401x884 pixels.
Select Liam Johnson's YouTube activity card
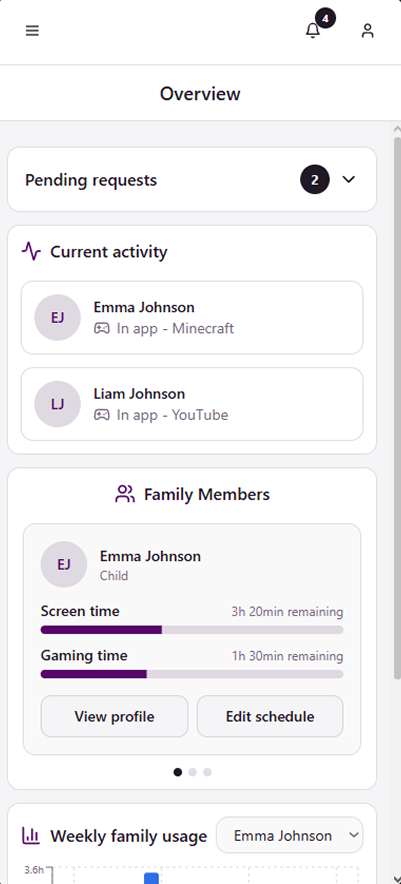192,404
